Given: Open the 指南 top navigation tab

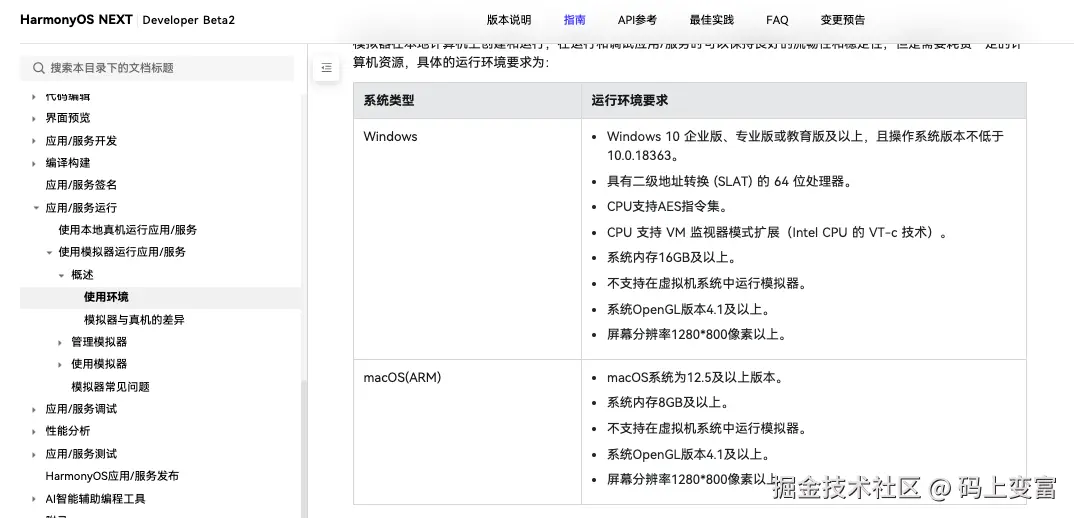Looking at the screenshot, I should pyautogui.click(x=574, y=20).
